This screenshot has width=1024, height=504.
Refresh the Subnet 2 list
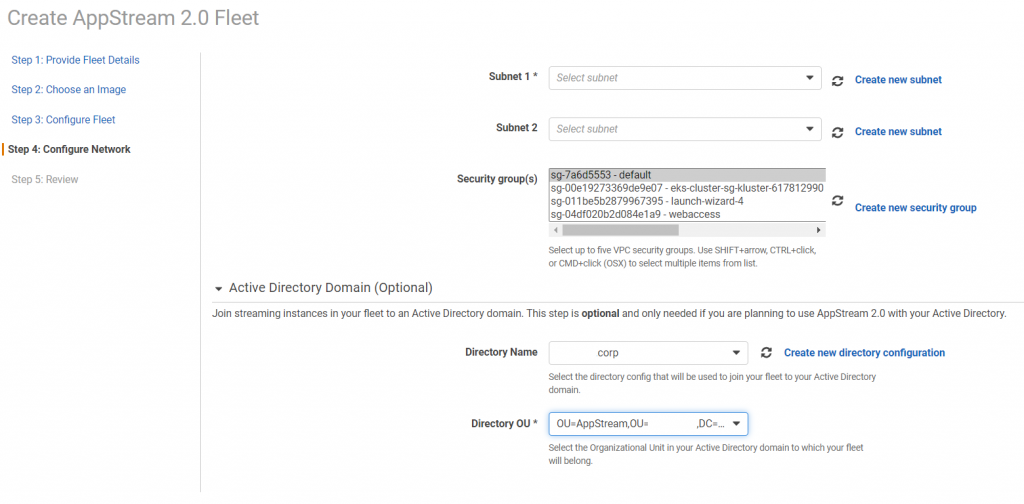(x=837, y=132)
